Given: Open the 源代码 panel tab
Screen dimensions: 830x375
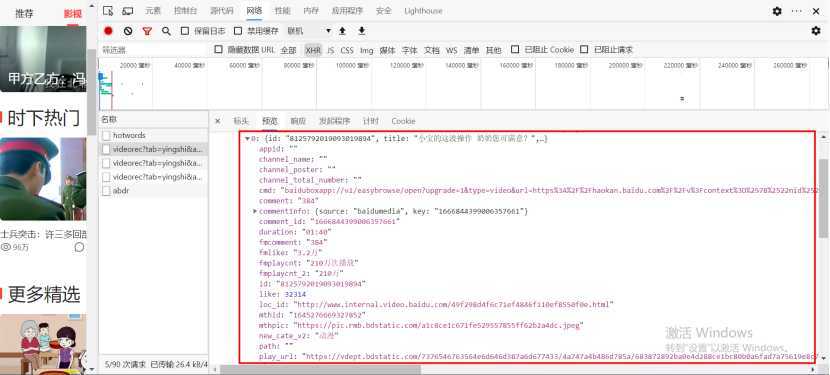Looking at the screenshot, I should tap(222, 11).
